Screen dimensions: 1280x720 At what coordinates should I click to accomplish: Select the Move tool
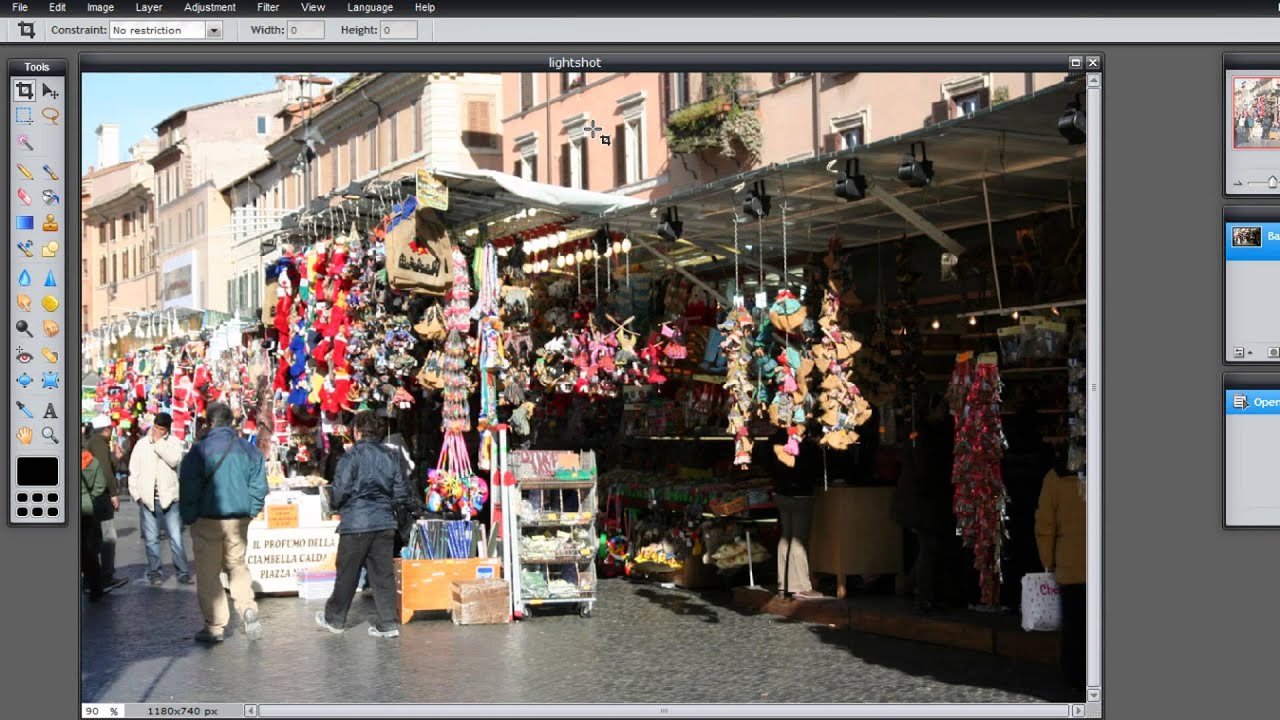pos(50,91)
